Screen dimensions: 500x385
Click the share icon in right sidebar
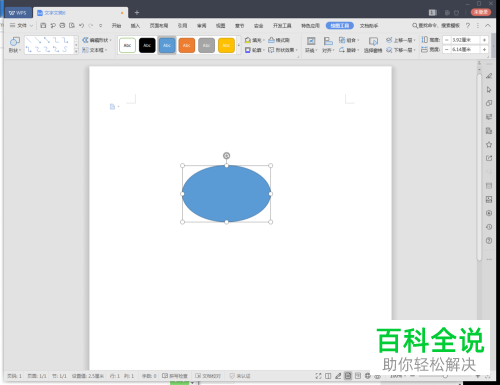pyautogui.click(x=489, y=158)
